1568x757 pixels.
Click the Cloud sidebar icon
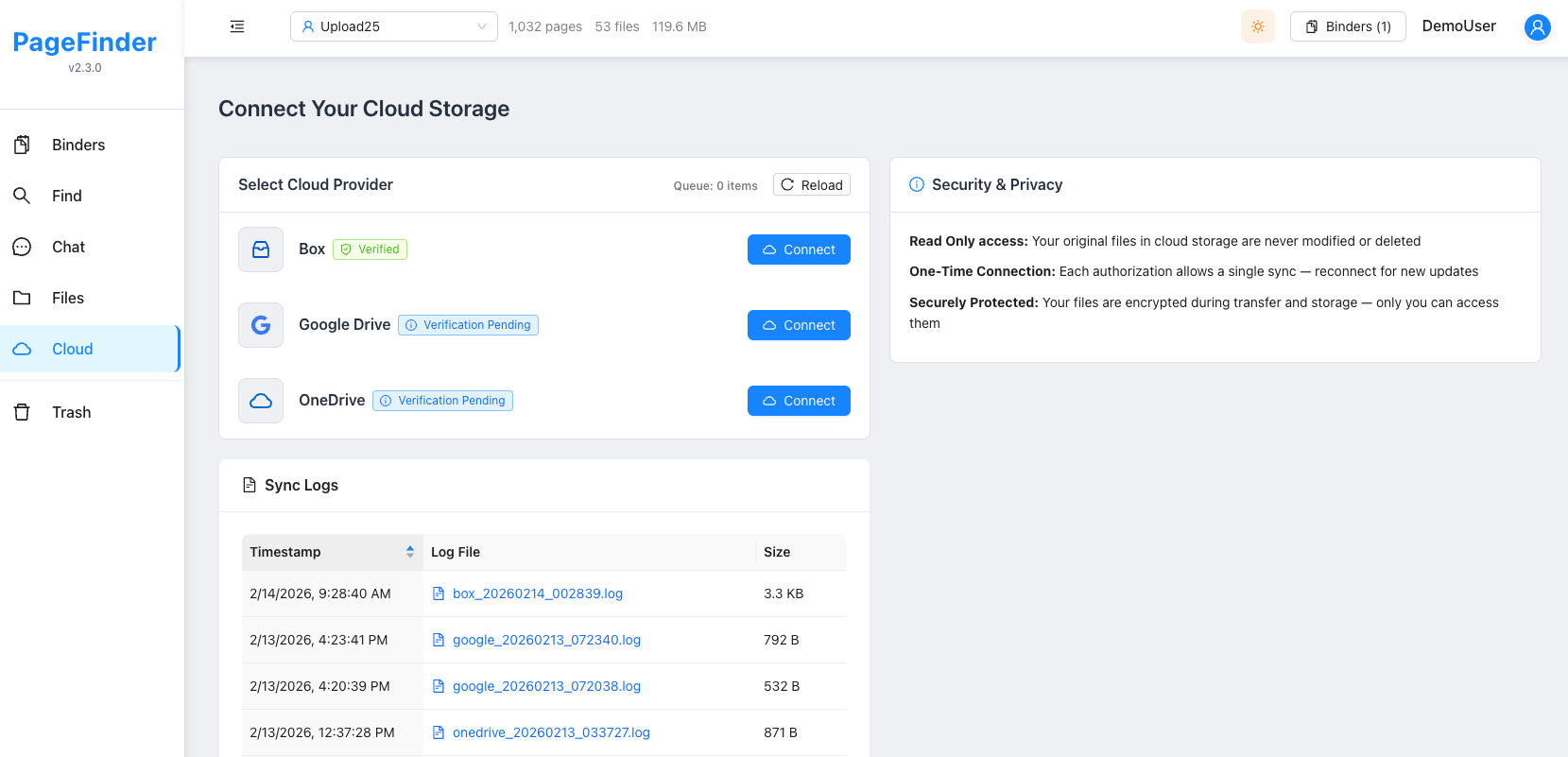point(22,349)
